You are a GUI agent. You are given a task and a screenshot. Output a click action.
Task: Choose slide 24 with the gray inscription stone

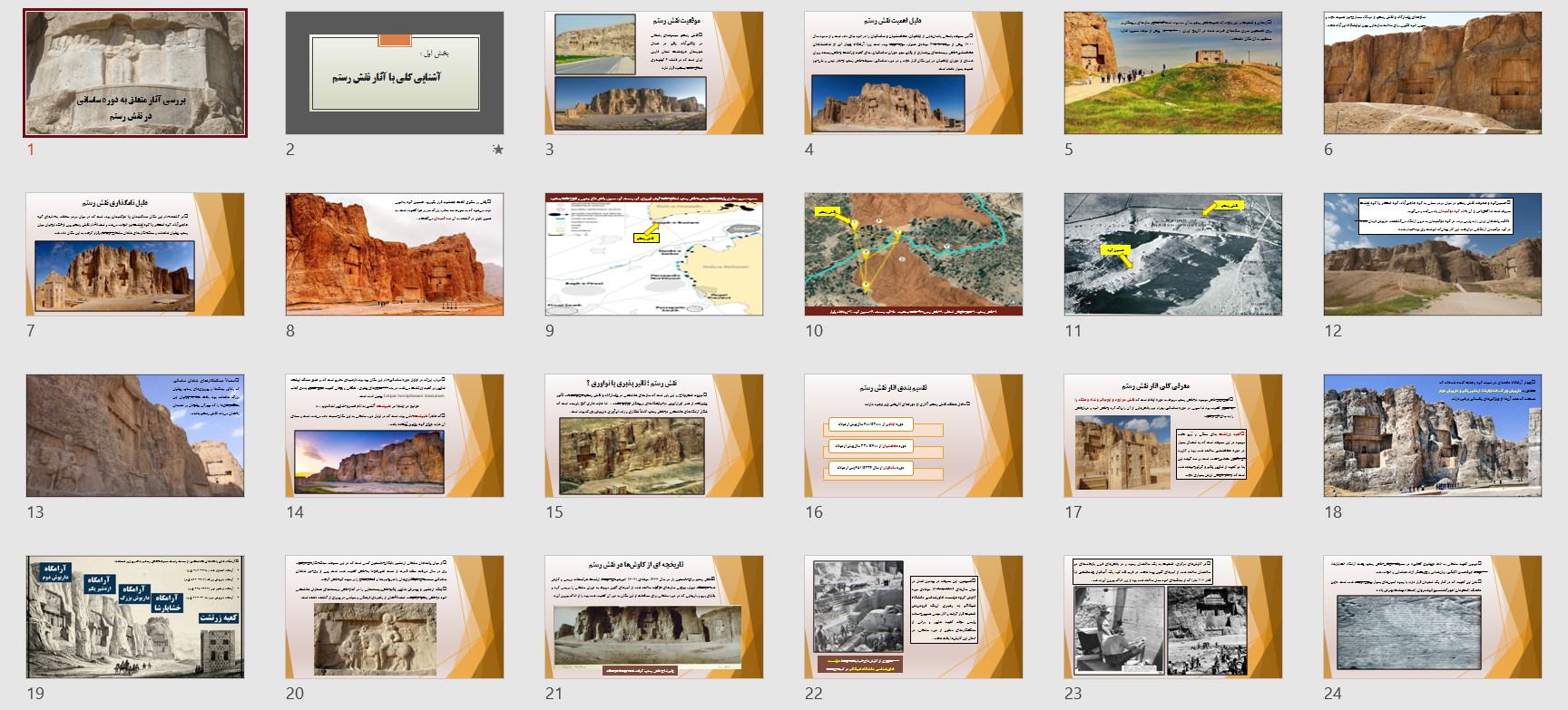(1432, 617)
